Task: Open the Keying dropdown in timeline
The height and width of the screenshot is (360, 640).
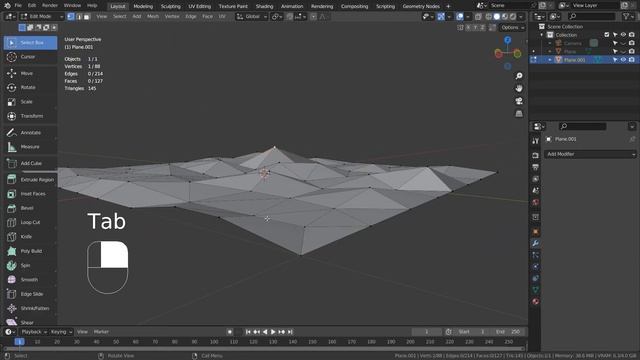Action: click(61, 332)
